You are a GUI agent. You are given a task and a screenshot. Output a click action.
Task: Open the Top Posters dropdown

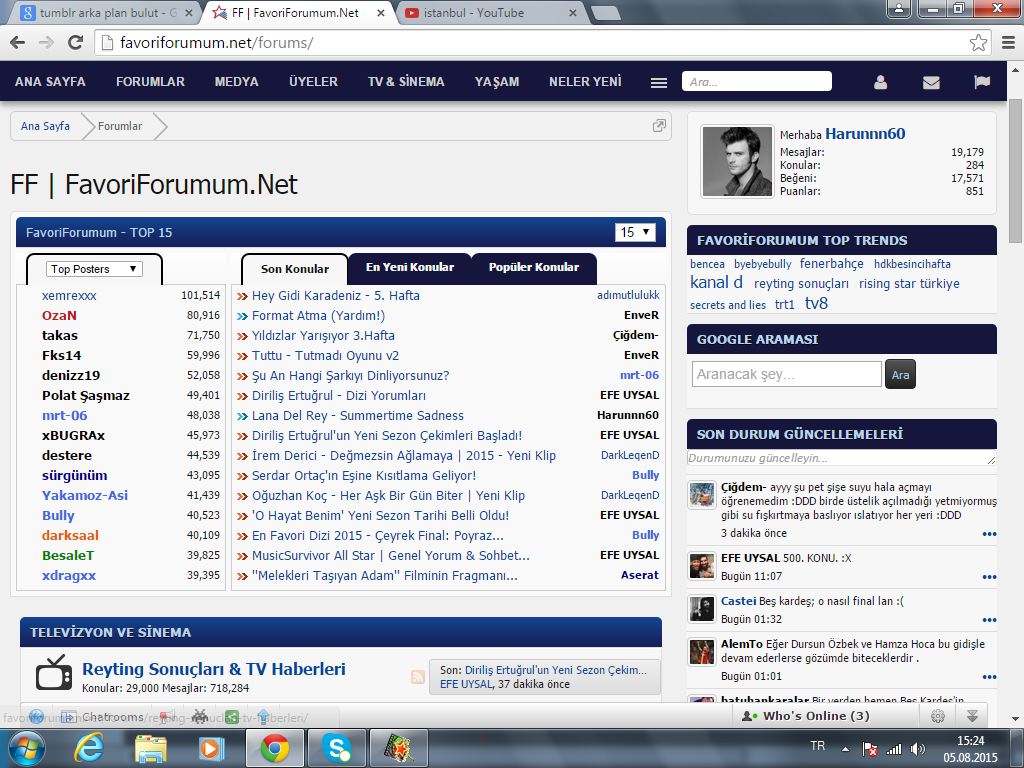click(x=96, y=269)
